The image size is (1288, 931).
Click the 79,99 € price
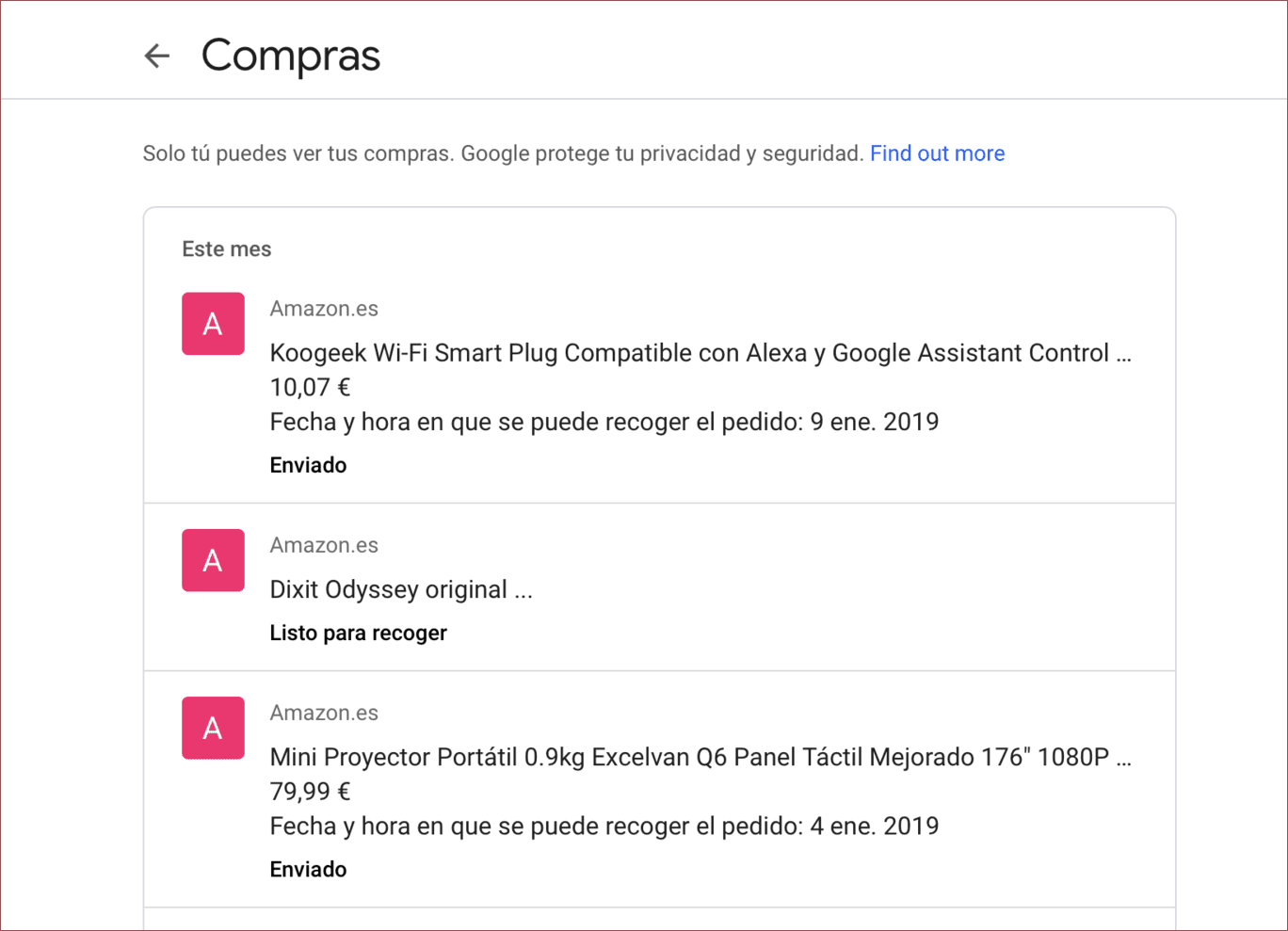[310, 792]
